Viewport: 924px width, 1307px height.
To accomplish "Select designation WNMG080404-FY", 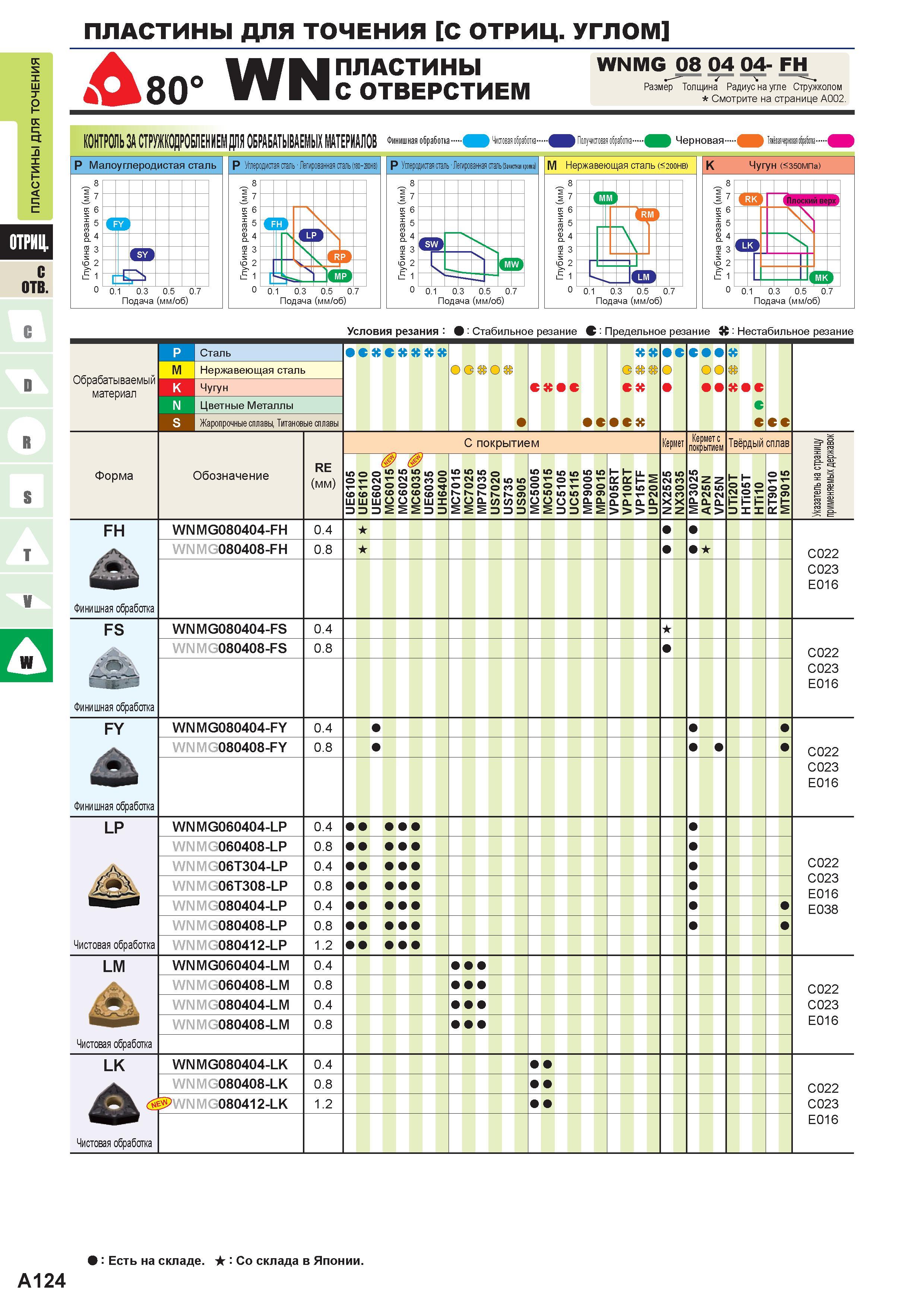I will pyautogui.click(x=230, y=728).
